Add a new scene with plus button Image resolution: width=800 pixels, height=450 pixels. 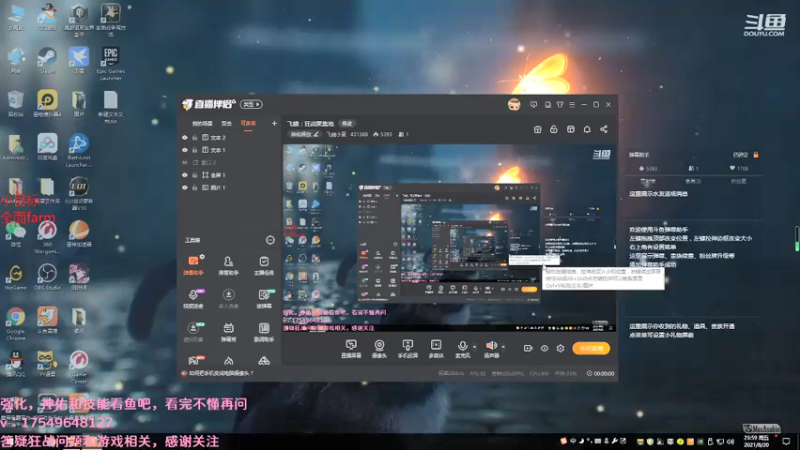pos(274,123)
